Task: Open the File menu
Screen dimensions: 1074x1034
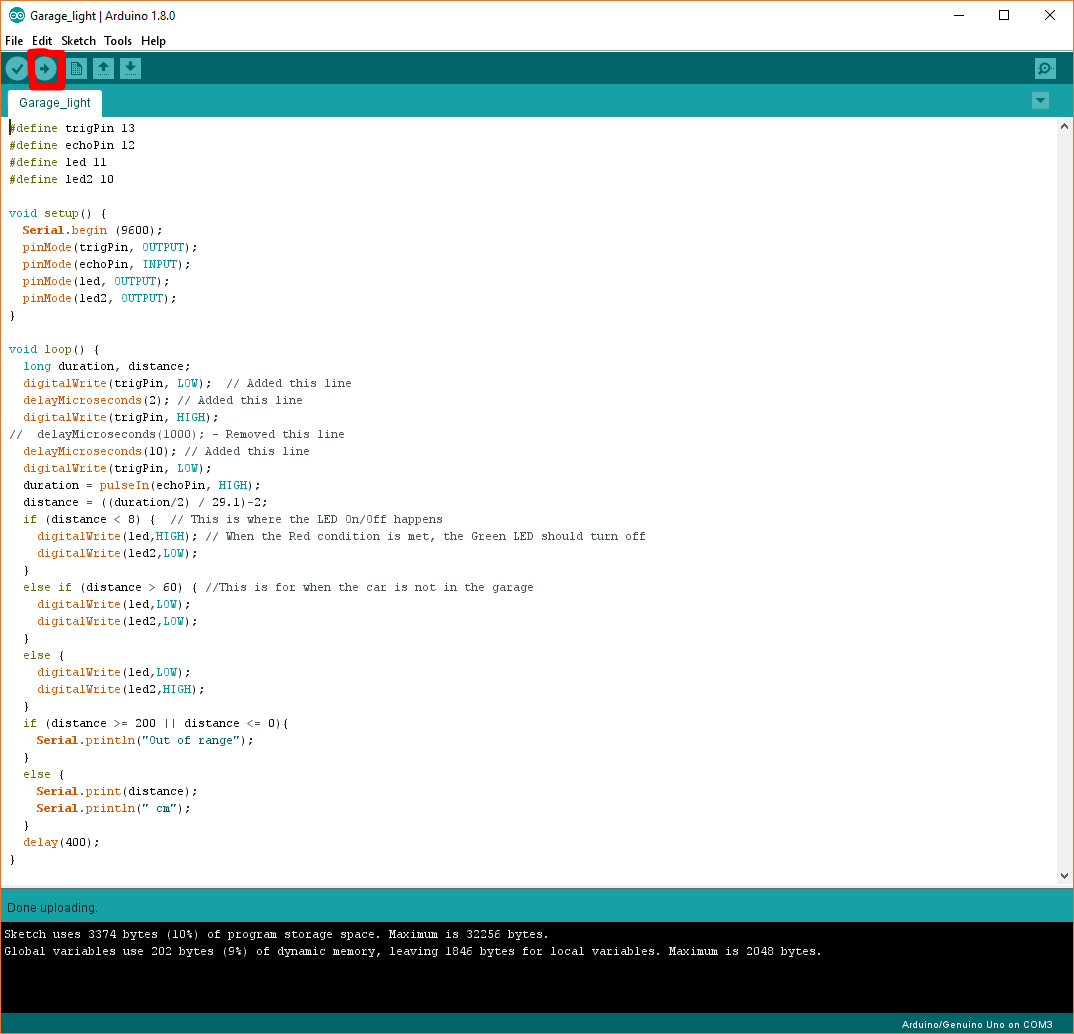Action: 14,41
